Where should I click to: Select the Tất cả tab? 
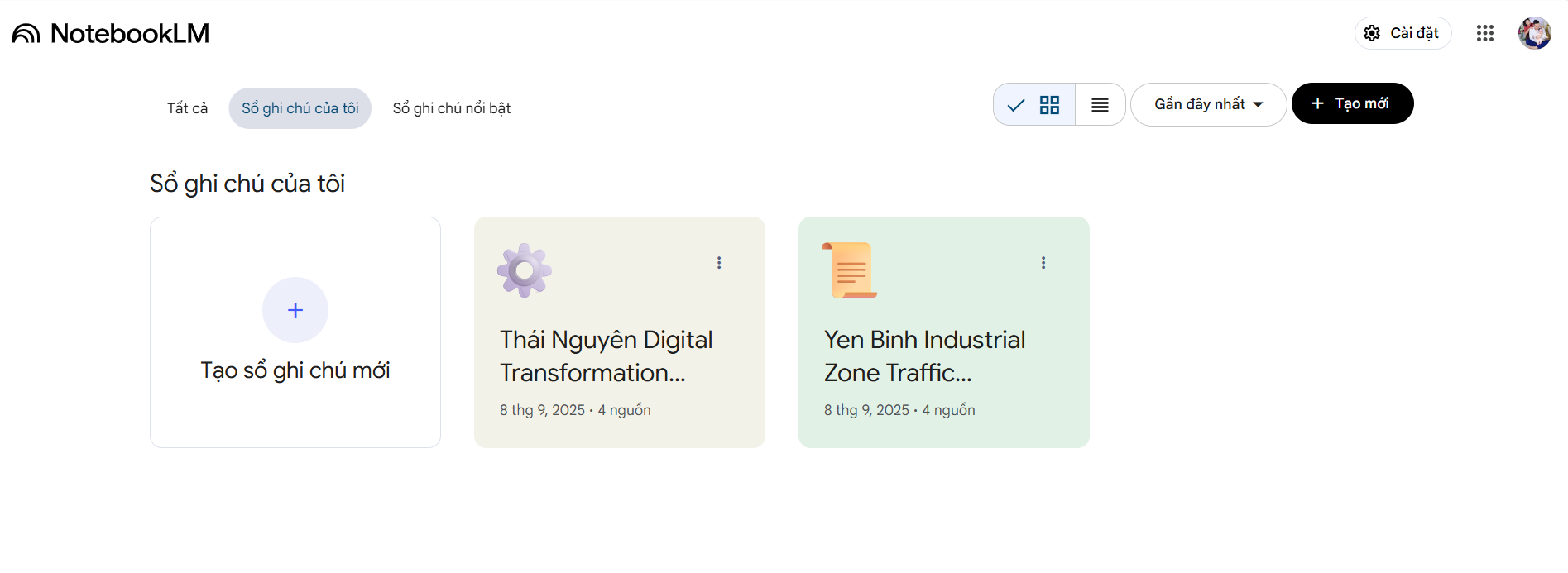click(188, 108)
